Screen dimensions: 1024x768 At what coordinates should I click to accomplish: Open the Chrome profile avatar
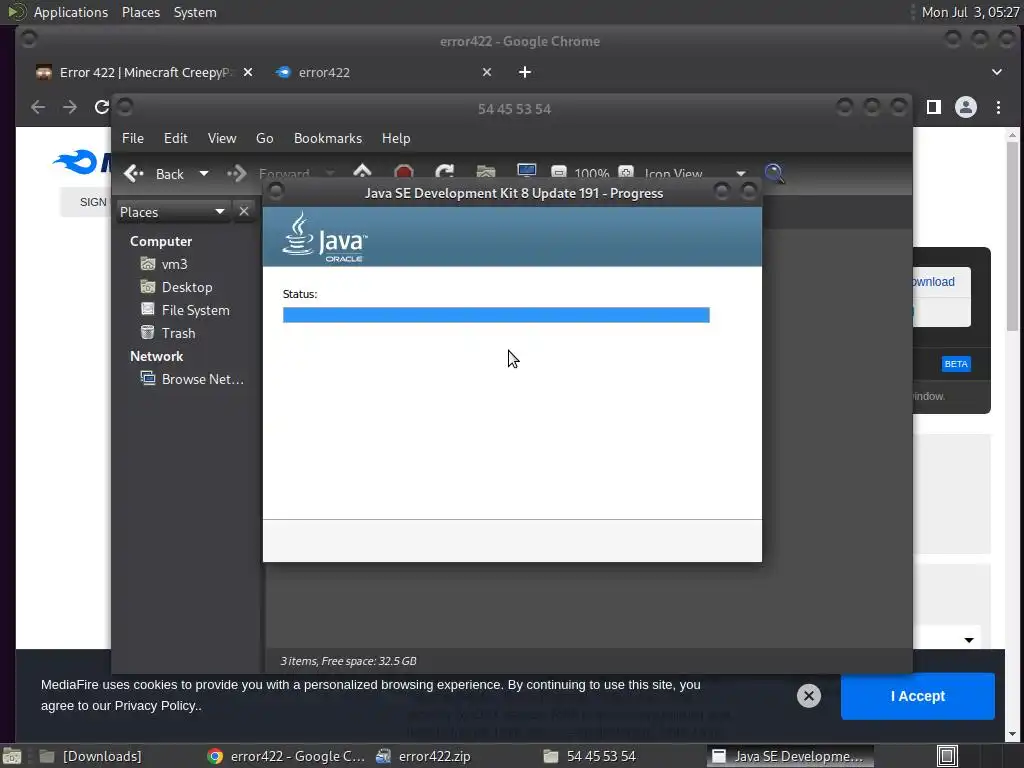coord(966,107)
